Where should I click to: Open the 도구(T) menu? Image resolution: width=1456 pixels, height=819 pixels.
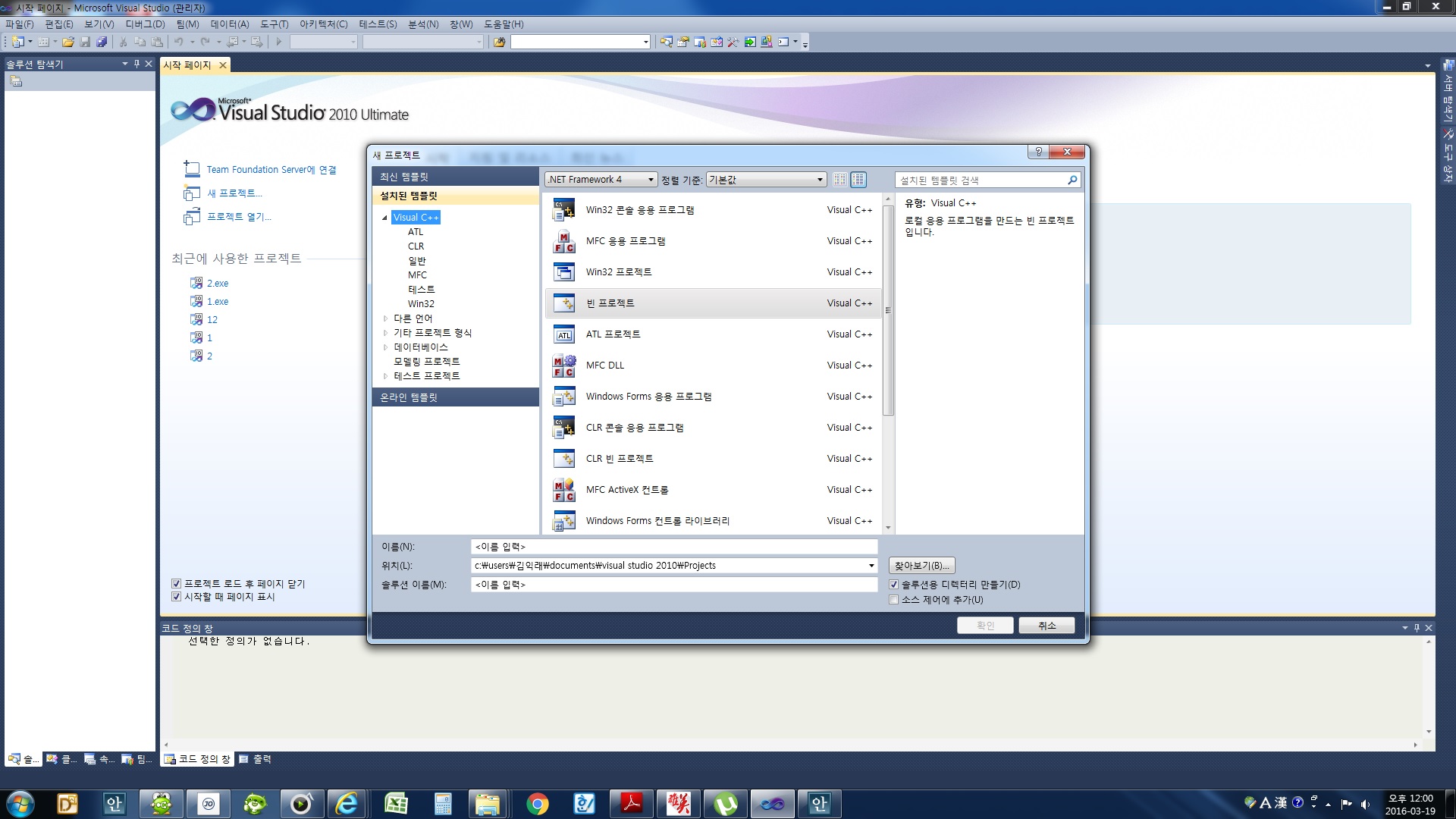[274, 24]
